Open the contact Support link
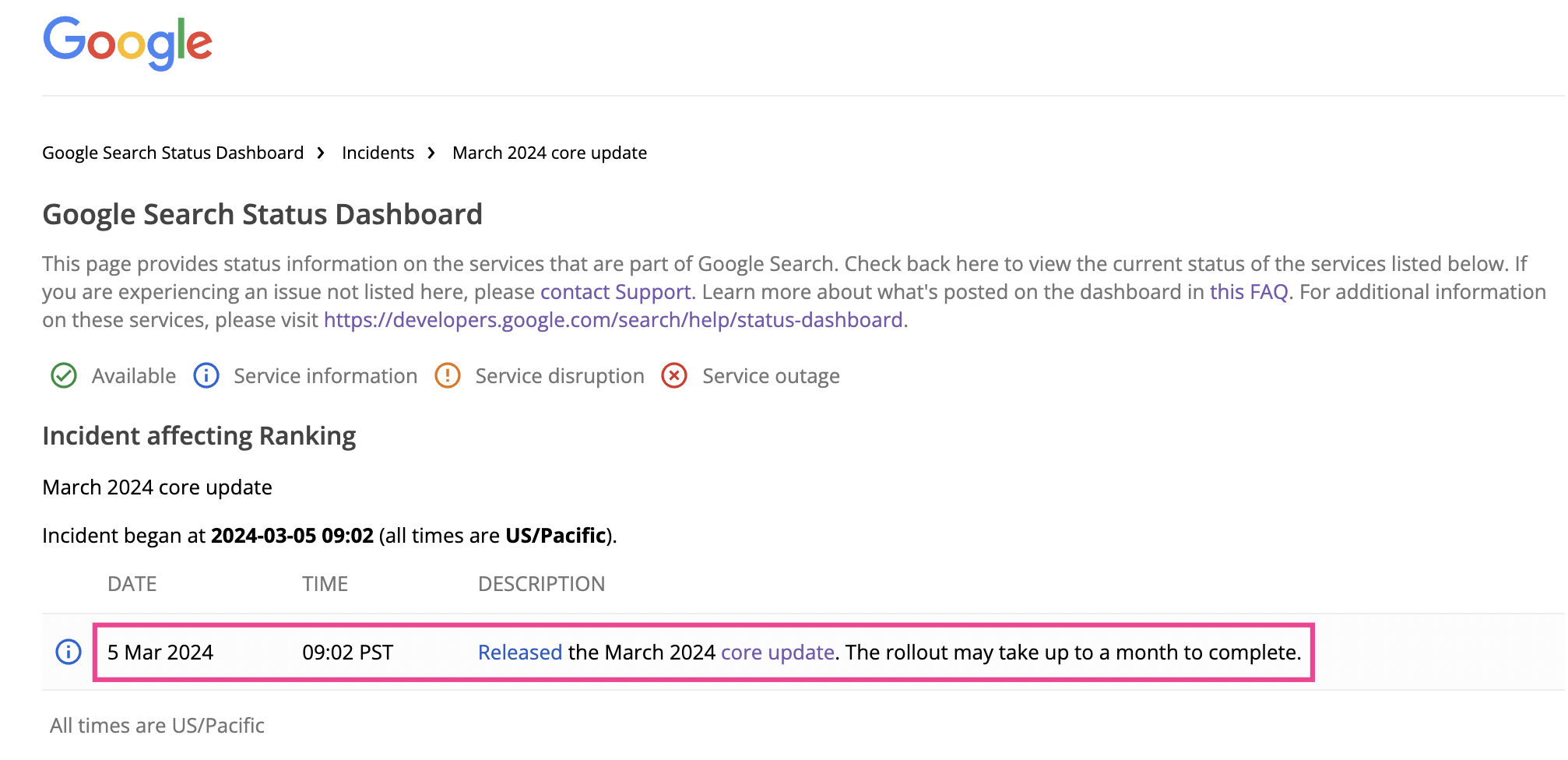 pos(615,292)
